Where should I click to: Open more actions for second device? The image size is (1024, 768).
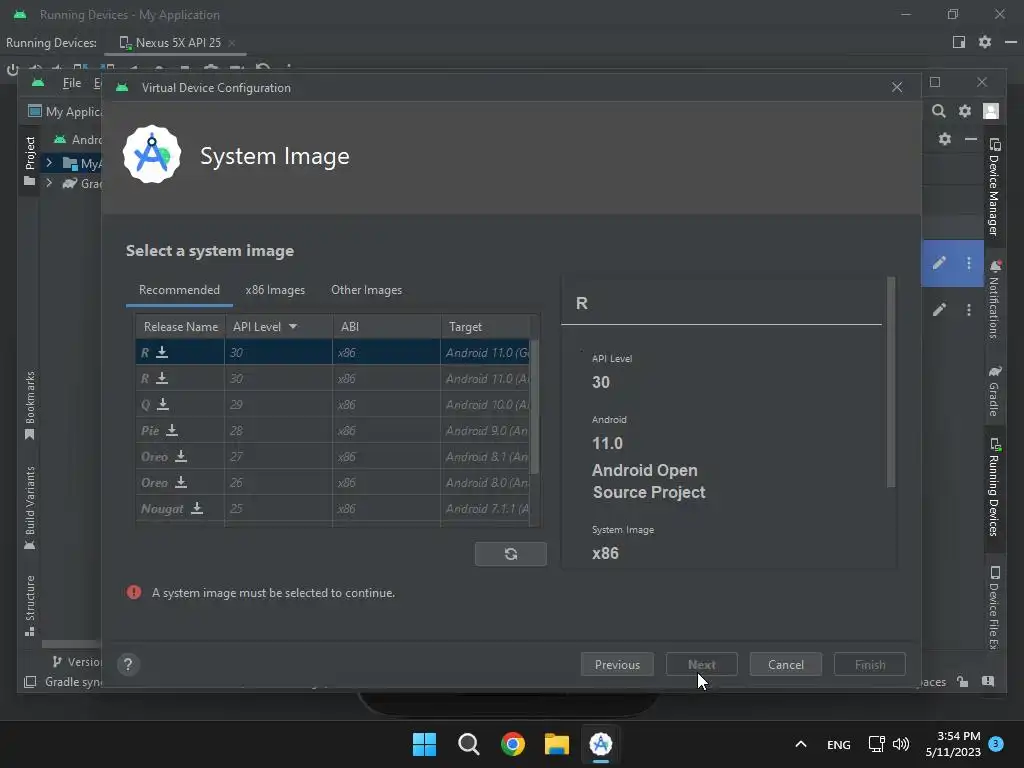click(x=968, y=310)
